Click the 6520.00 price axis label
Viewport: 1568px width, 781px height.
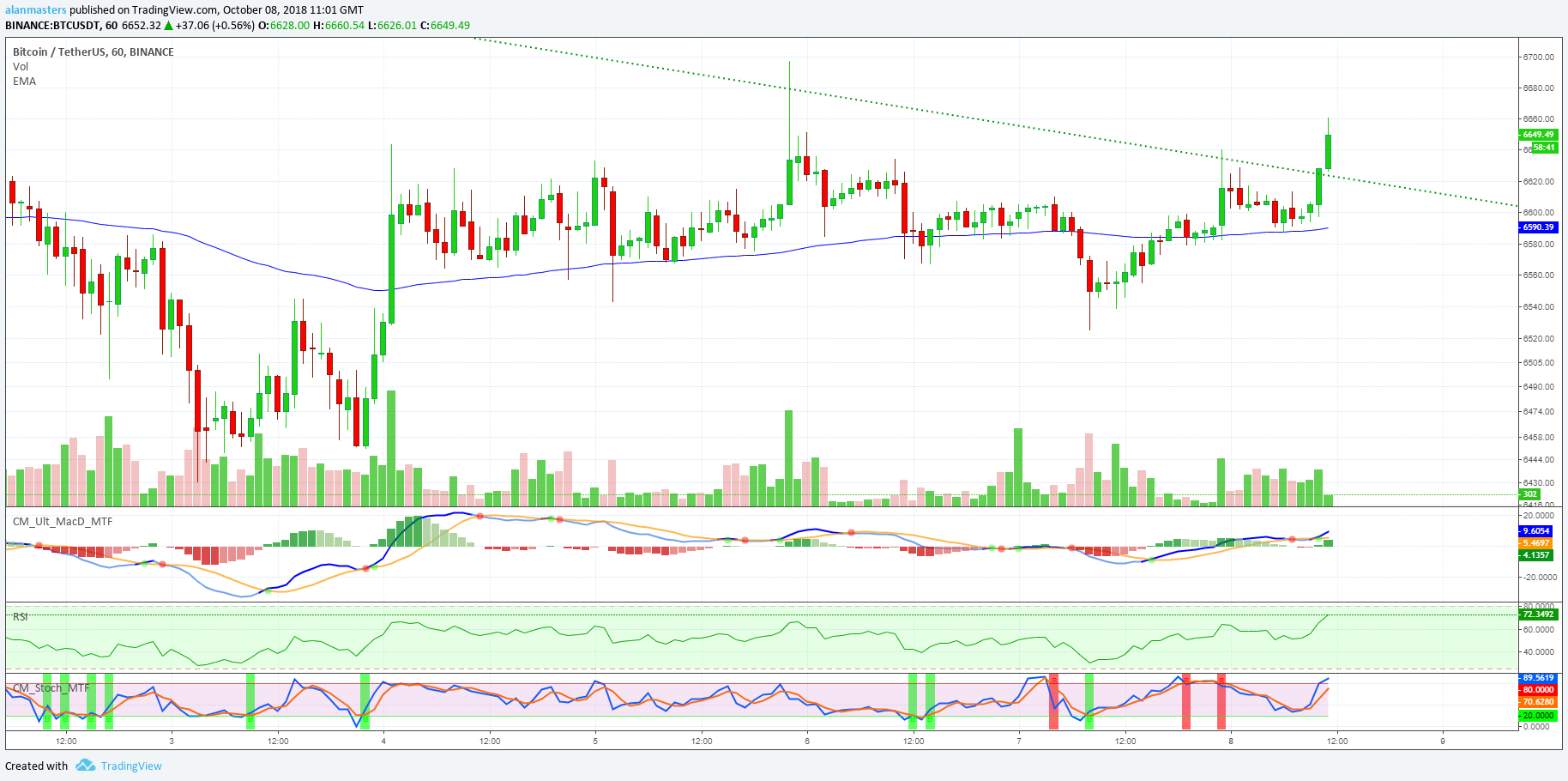1538,339
